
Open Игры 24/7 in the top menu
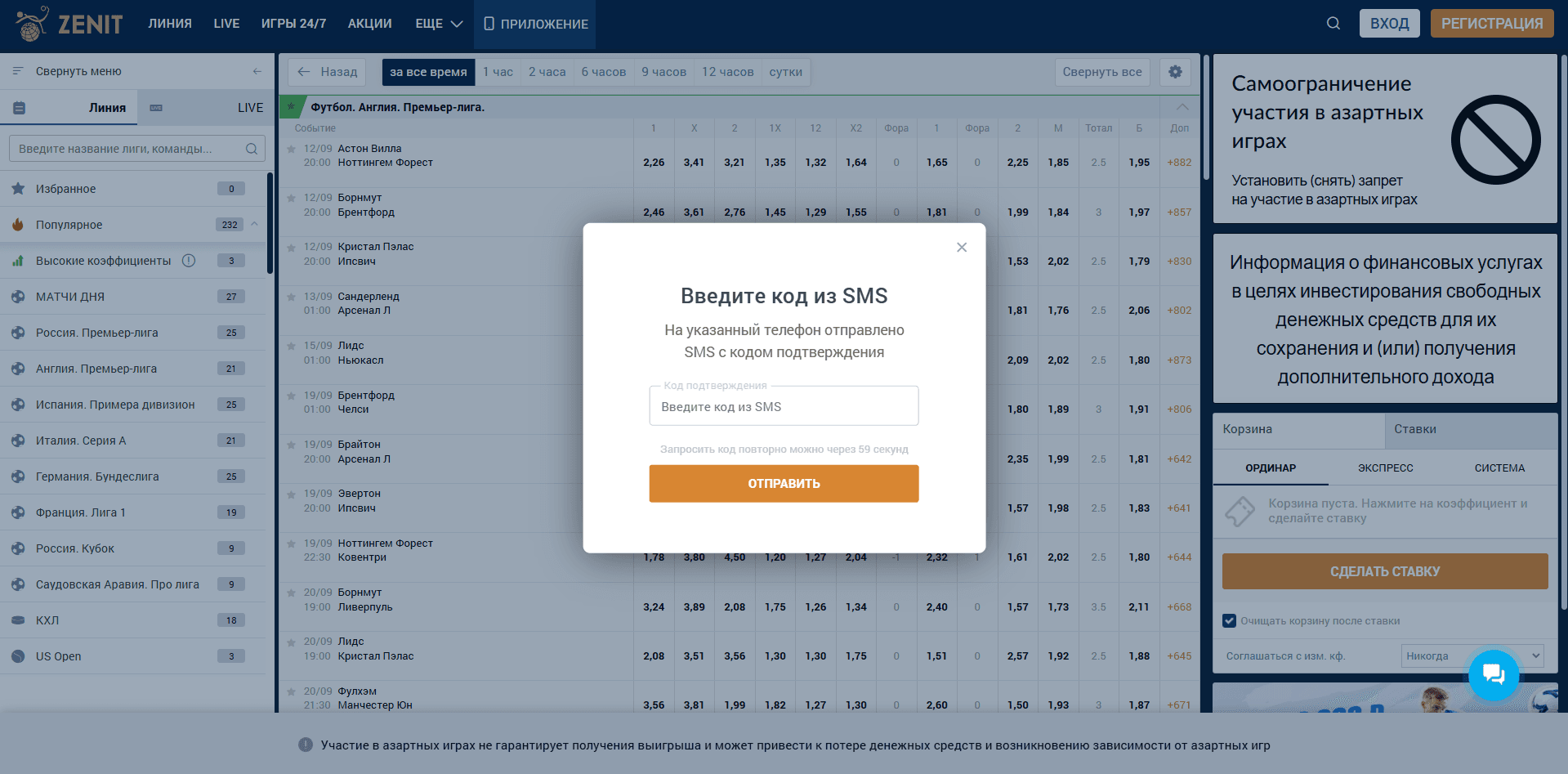293,24
